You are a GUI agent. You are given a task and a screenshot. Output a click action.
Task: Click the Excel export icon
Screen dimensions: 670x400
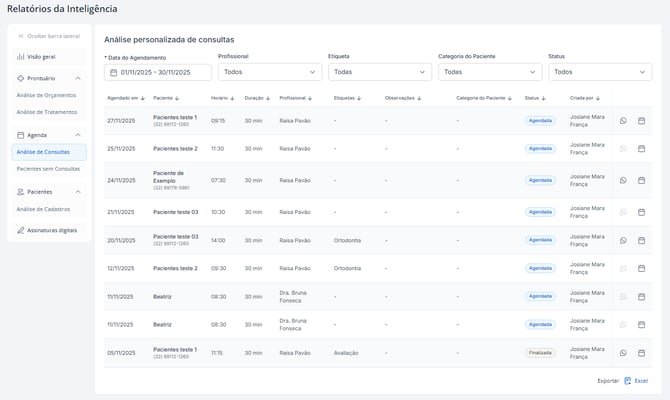(x=628, y=381)
